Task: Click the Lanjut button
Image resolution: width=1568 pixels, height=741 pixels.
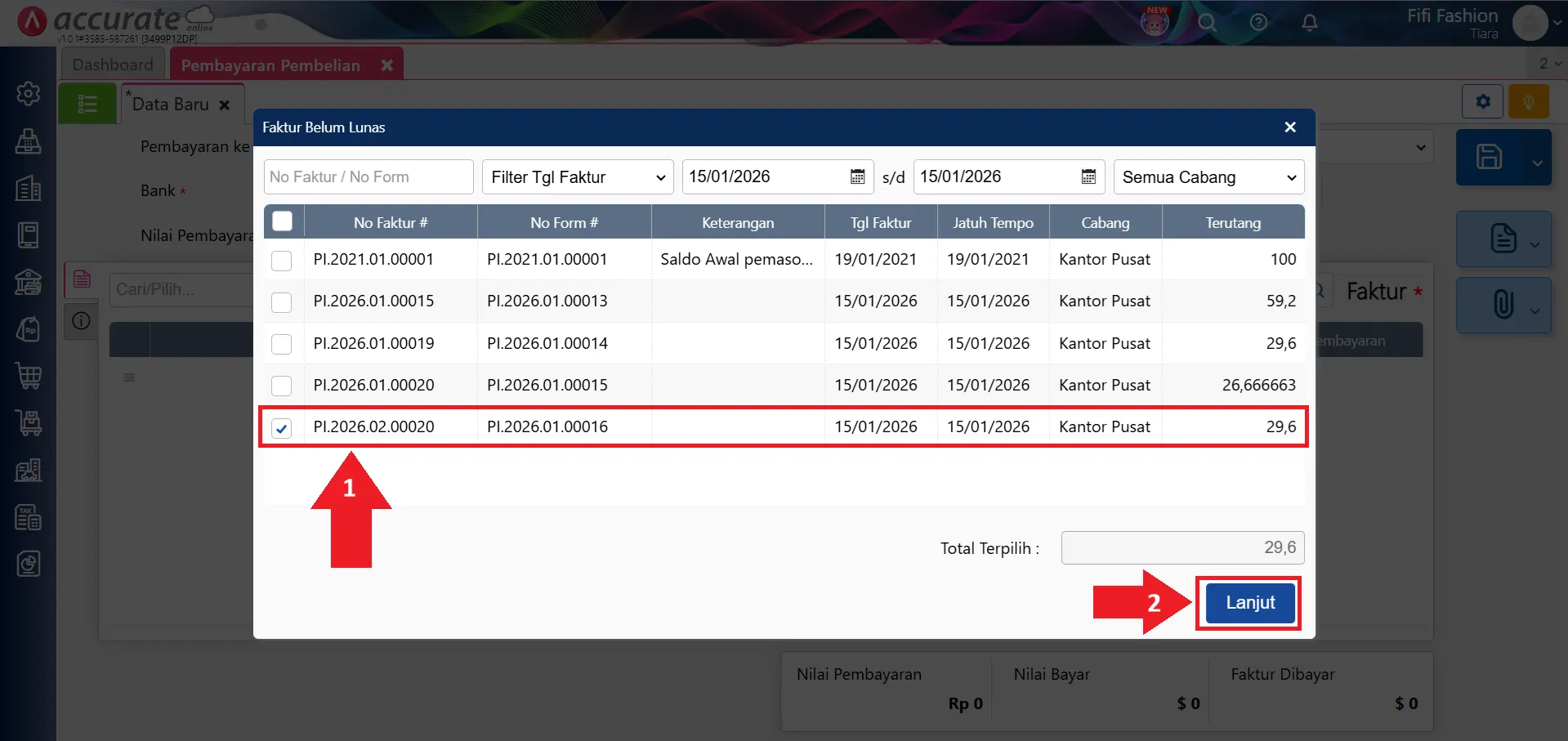Action: (x=1249, y=603)
